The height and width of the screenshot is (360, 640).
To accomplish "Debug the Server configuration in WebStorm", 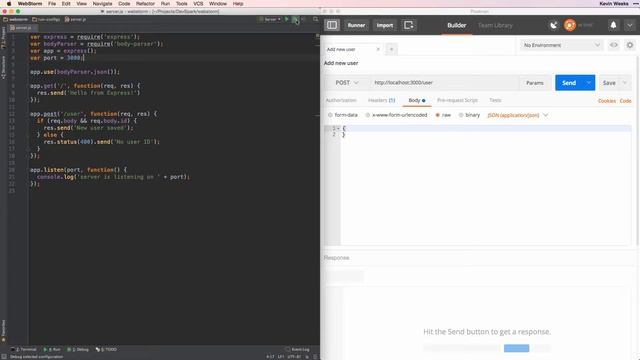I will (295, 19).
